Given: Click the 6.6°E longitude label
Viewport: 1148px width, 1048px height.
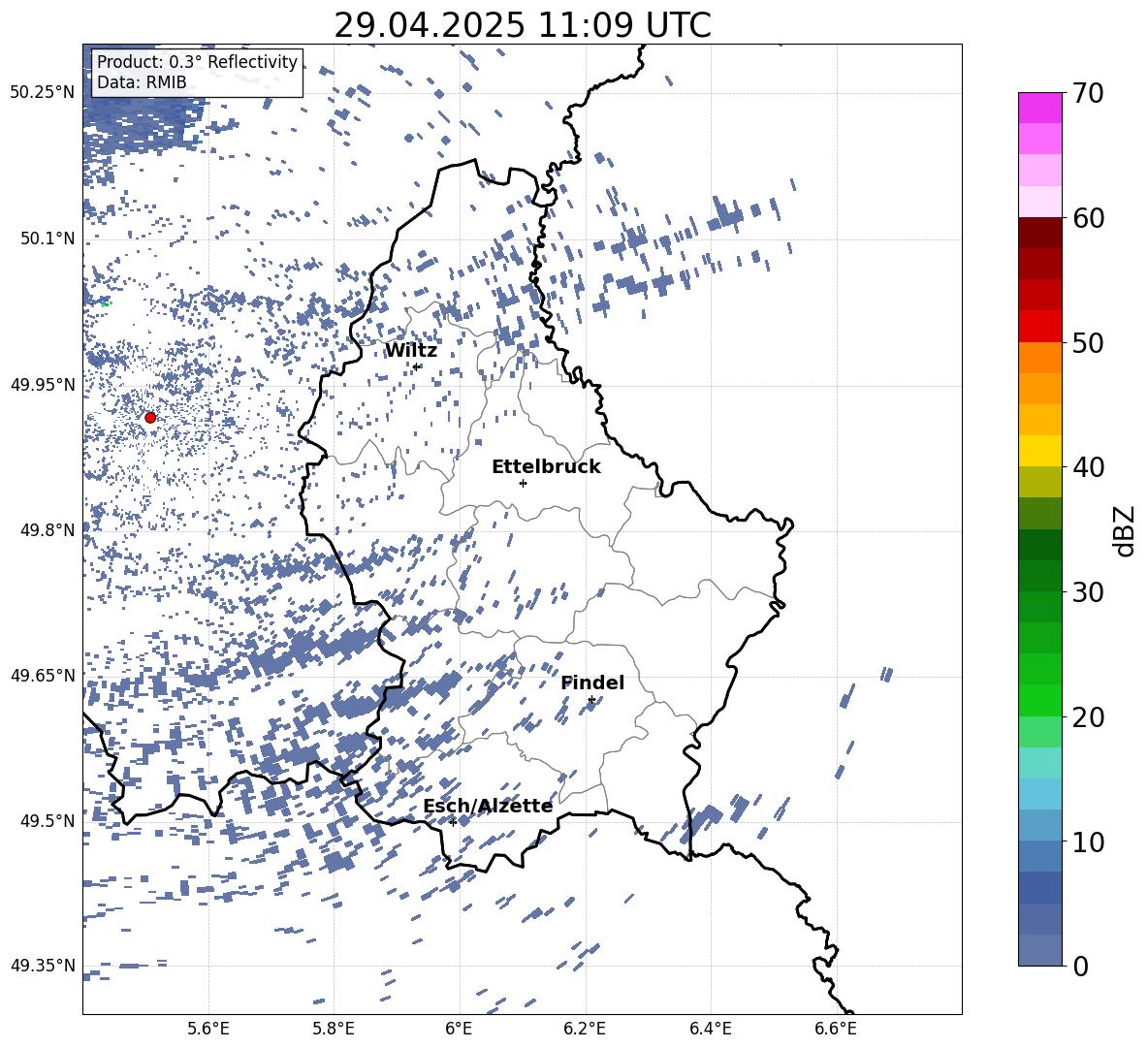Looking at the screenshot, I should click(836, 1029).
